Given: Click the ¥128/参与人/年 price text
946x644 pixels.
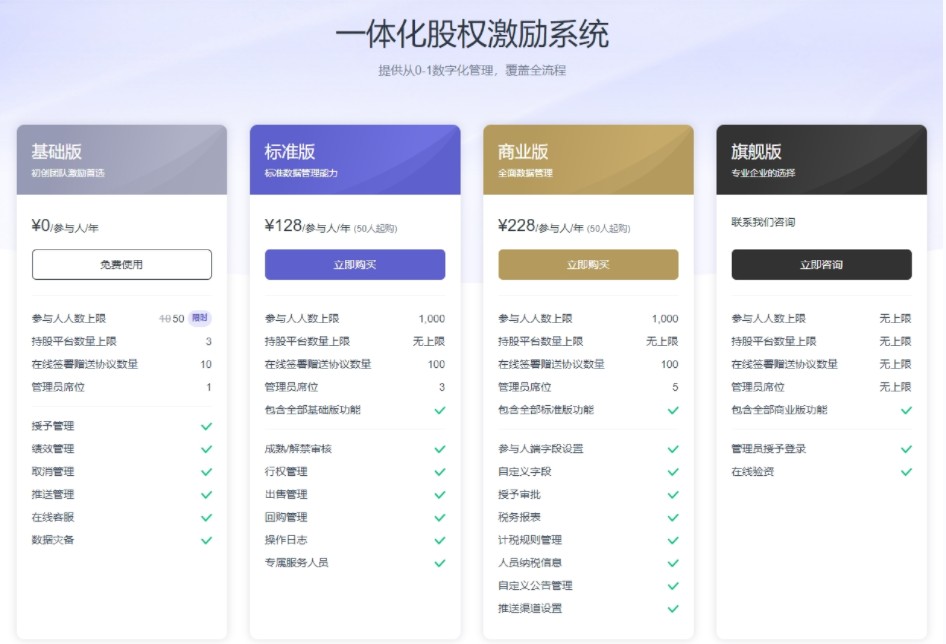Looking at the screenshot, I should point(307,226).
